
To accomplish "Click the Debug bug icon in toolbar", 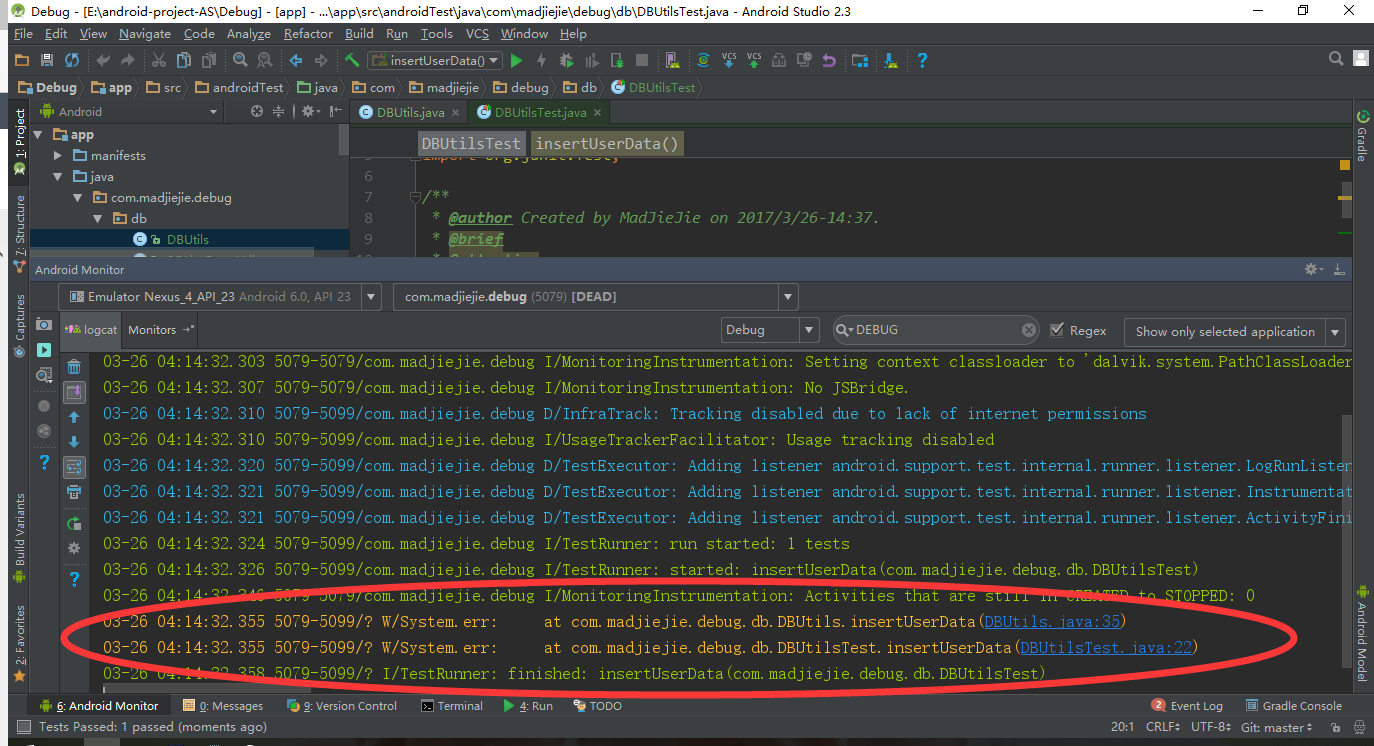I will pos(567,60).
